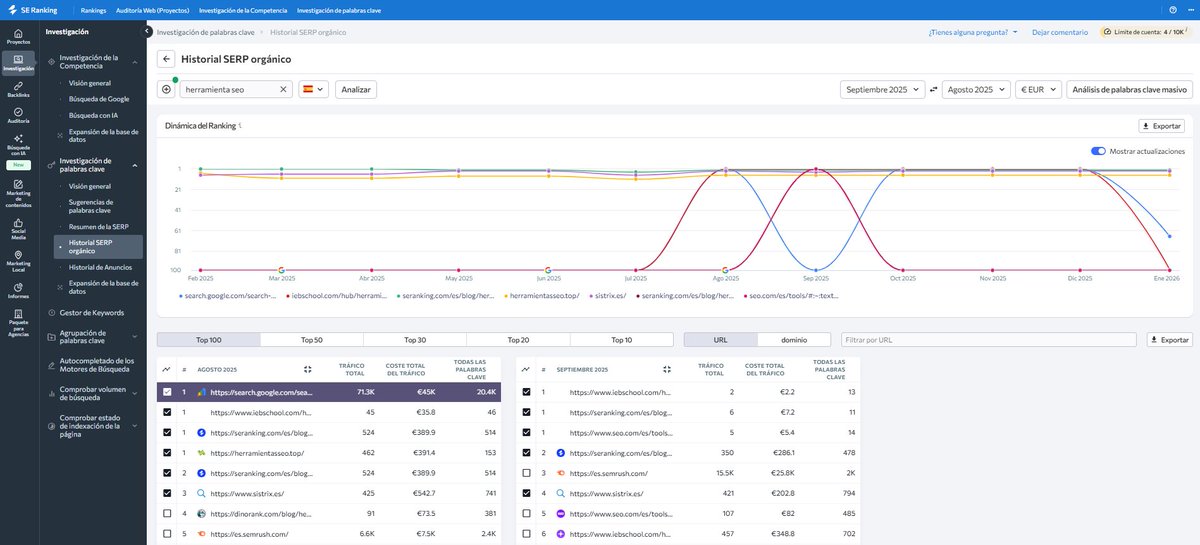Open Informes sidebar icon
The height and width of the screenshot is (545, 1200).
click(x=18, y=290)
